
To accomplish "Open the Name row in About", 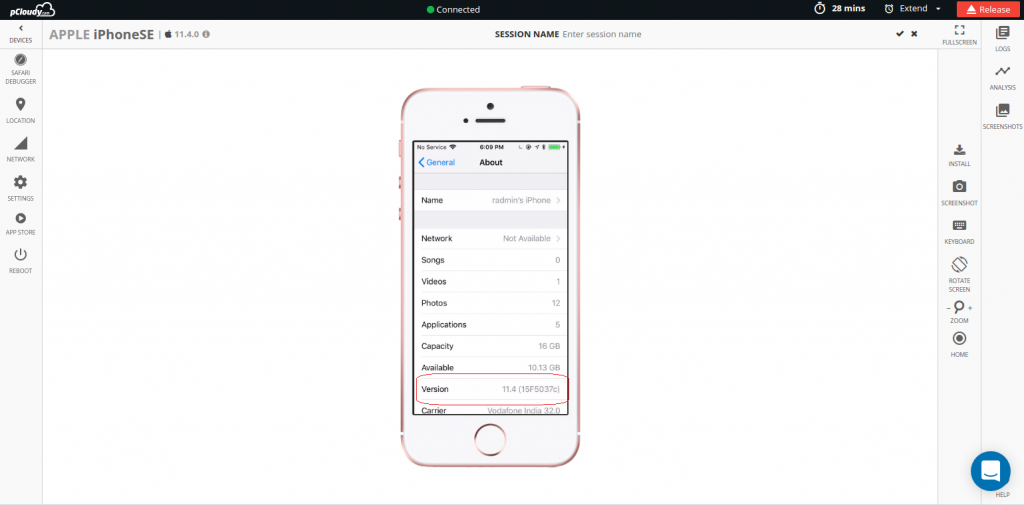I will [x=490, y=201].
